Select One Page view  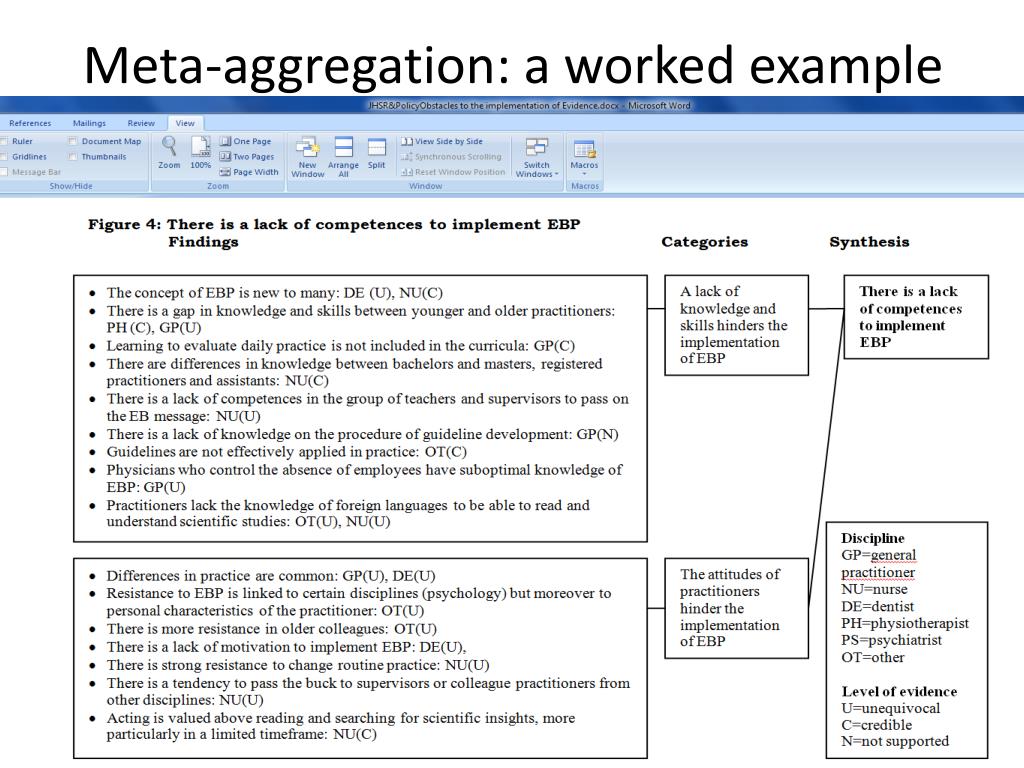pos(245,141)
